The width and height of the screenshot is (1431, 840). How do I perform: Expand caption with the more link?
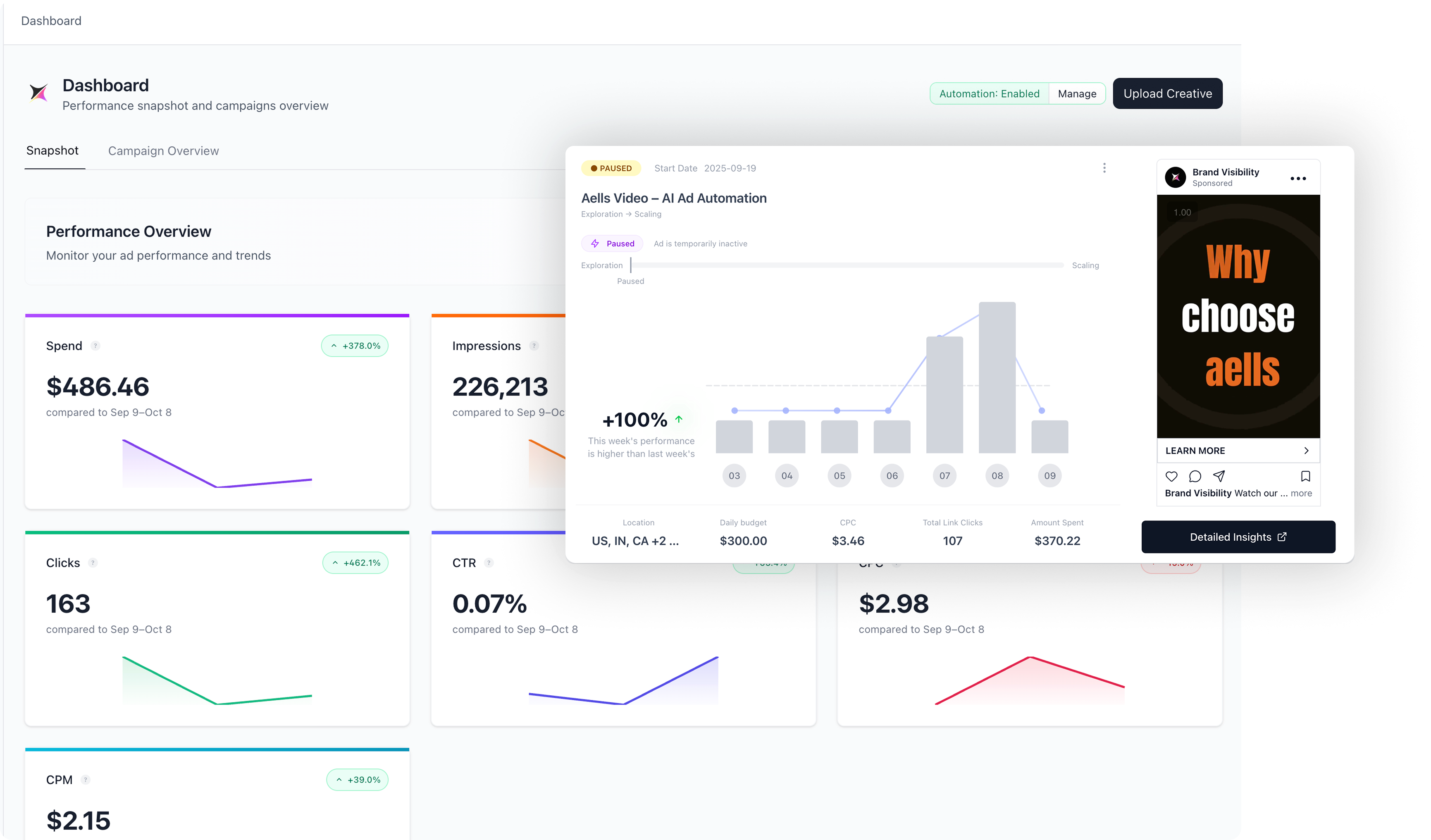pyautogui.click(x=1301, y=493)
